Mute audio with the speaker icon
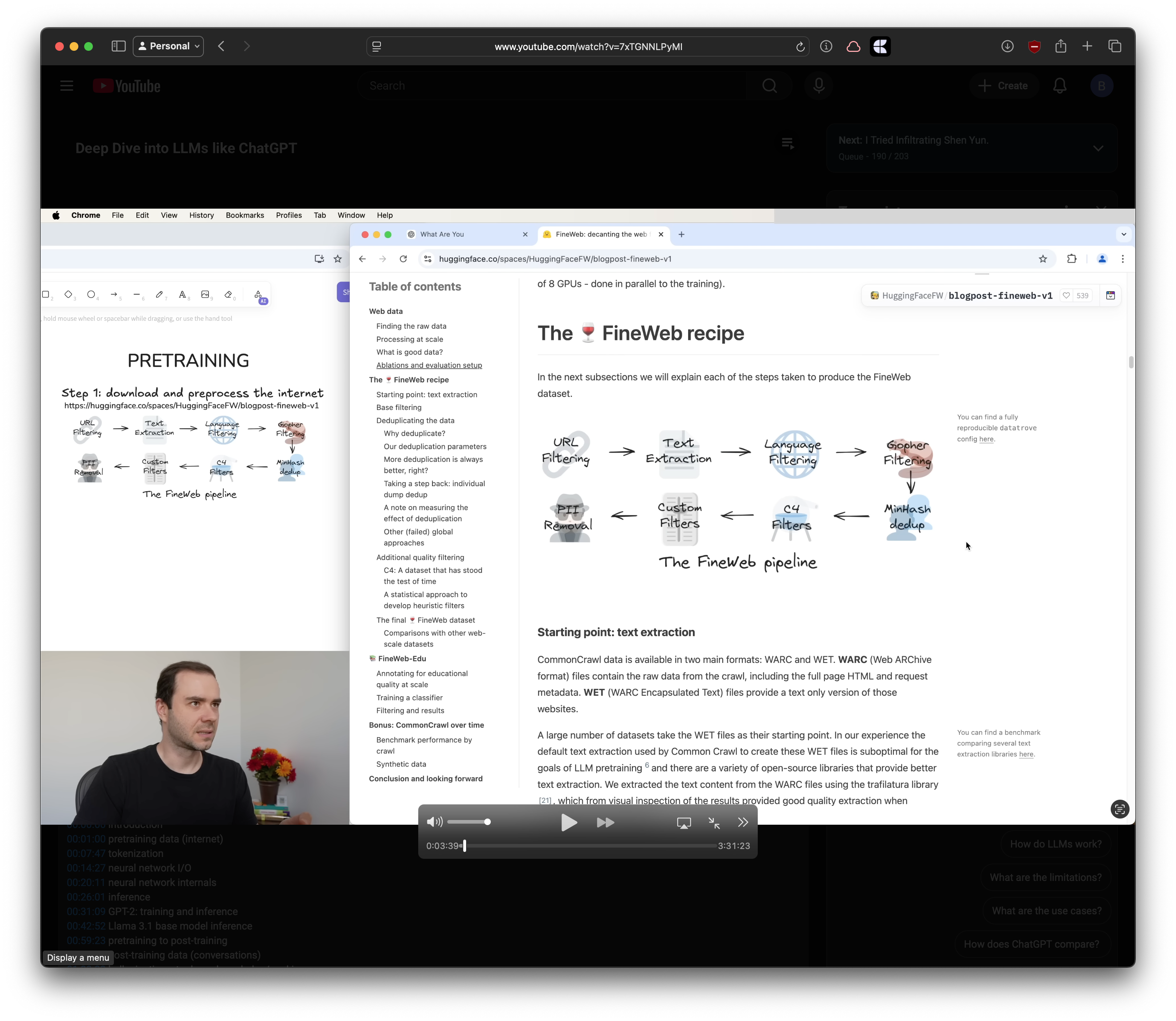Image resolution: width=1176 pixels, height=1021 pixels. click(435, 821)
